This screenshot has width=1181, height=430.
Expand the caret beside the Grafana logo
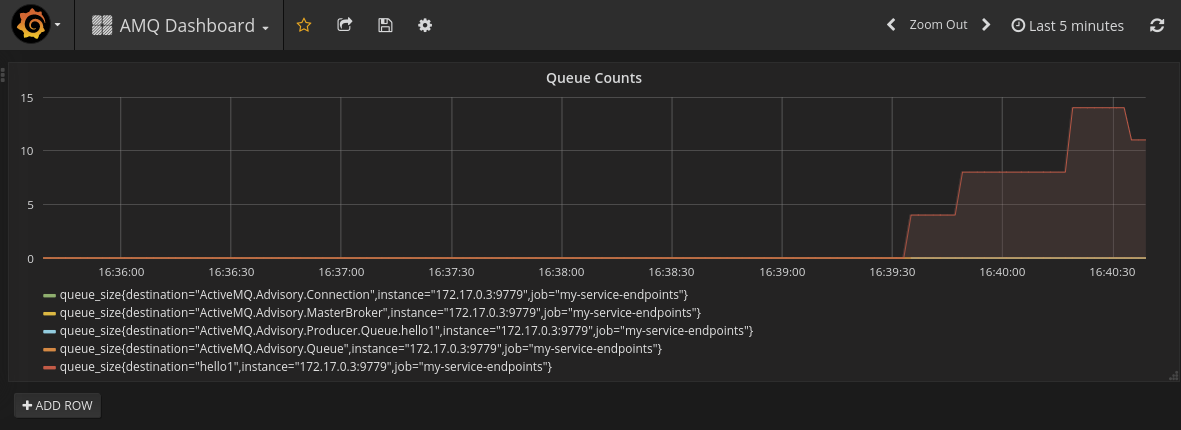[58, 25]
